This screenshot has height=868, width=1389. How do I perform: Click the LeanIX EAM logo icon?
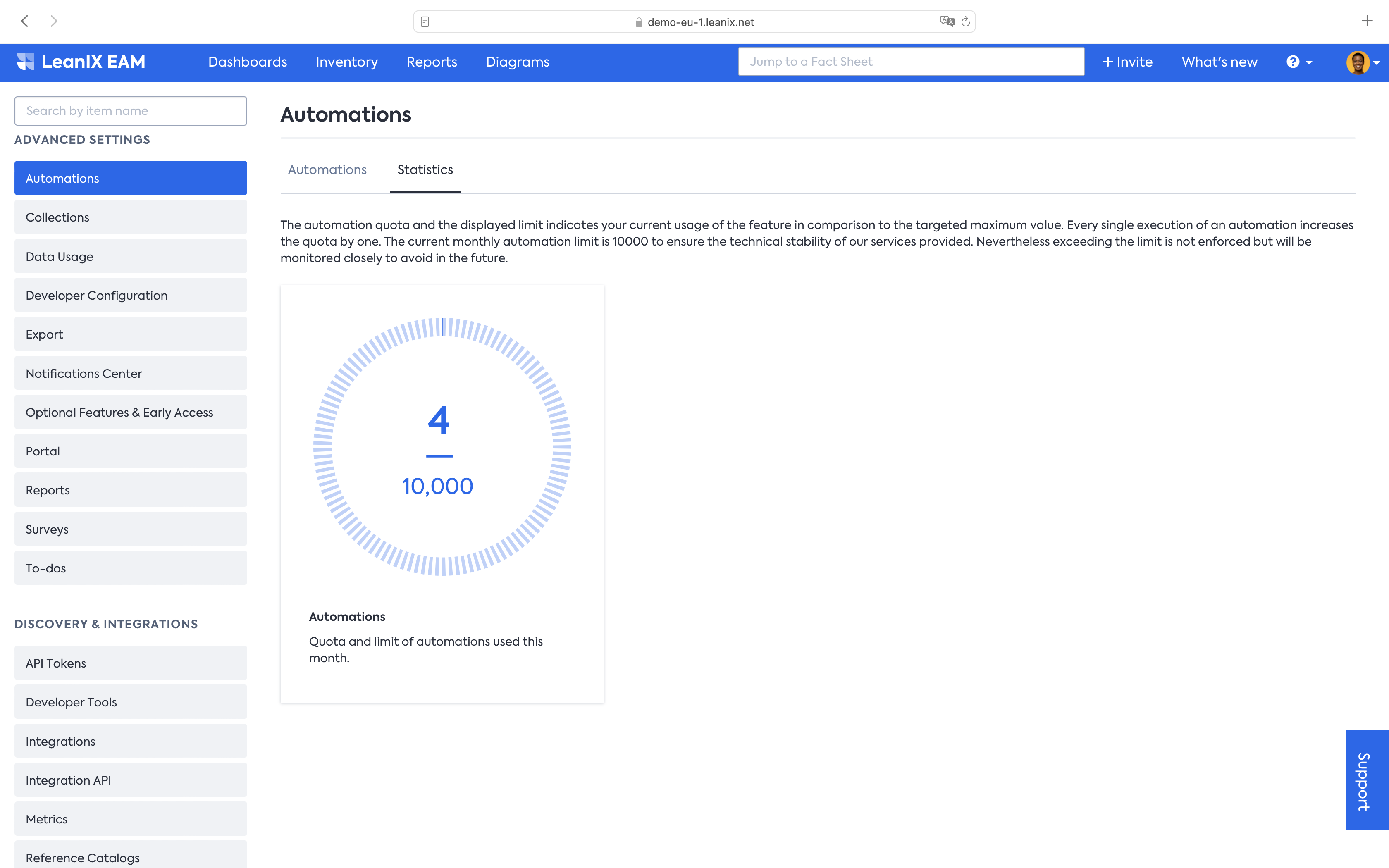(x=25, y=62)
